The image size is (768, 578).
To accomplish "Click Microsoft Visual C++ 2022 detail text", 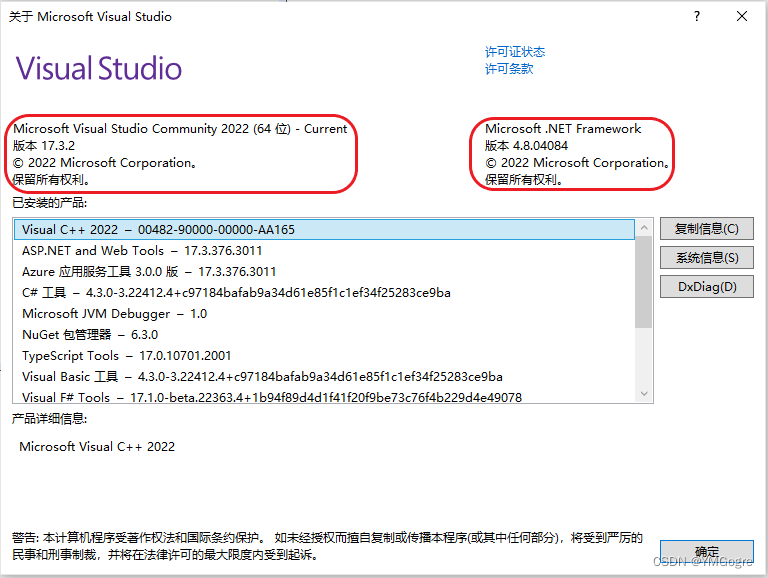I will [97, 447].
